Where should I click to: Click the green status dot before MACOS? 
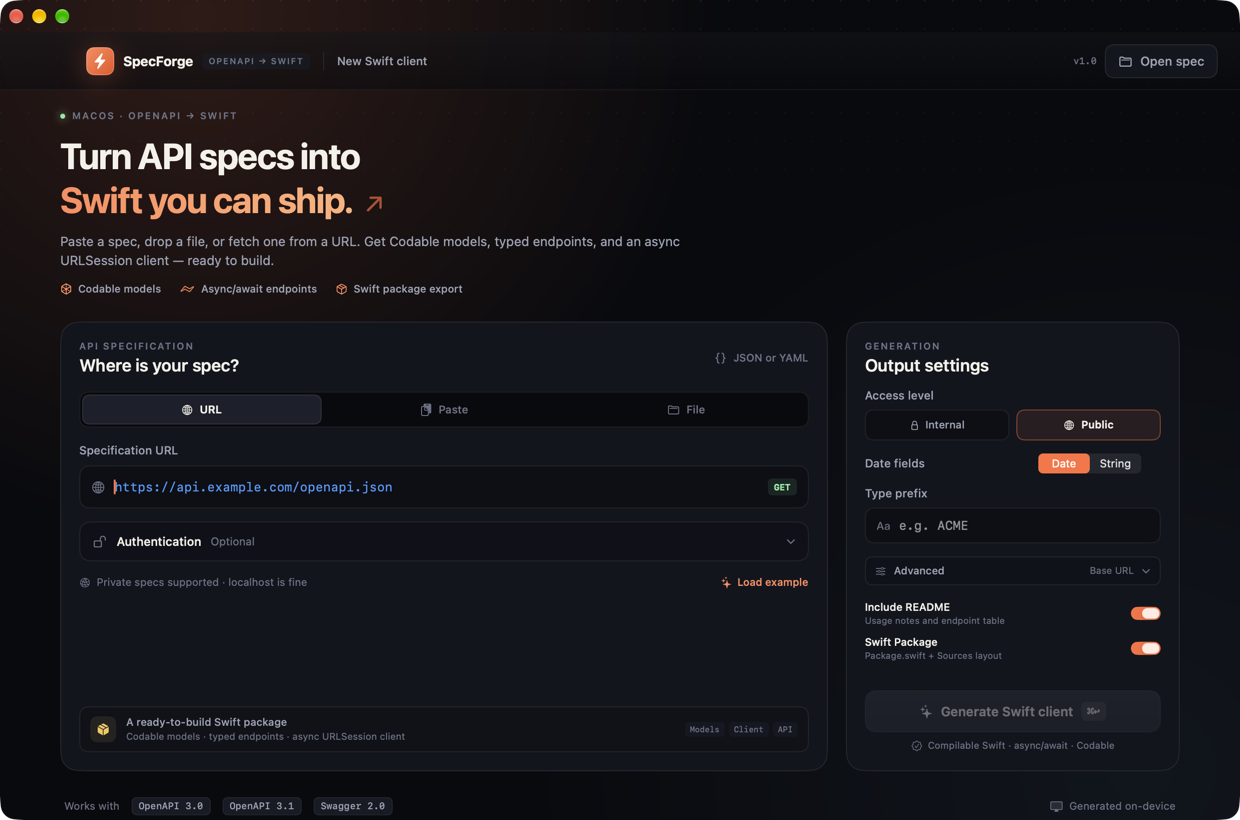pyautogui.click(x=63, y=116)
